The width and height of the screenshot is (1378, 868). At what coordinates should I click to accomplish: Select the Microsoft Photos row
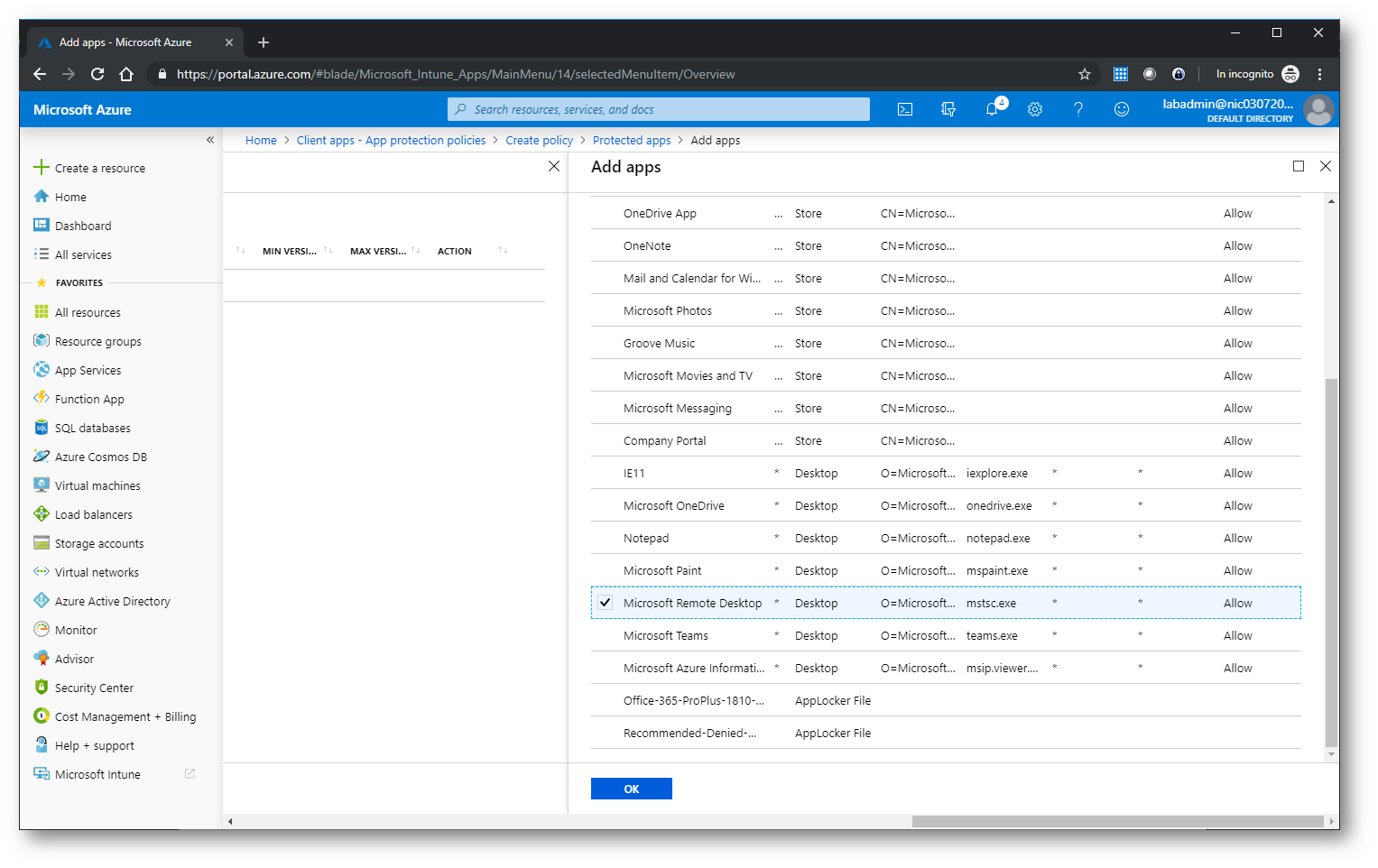pyautogui.click(x=946, y=311)
